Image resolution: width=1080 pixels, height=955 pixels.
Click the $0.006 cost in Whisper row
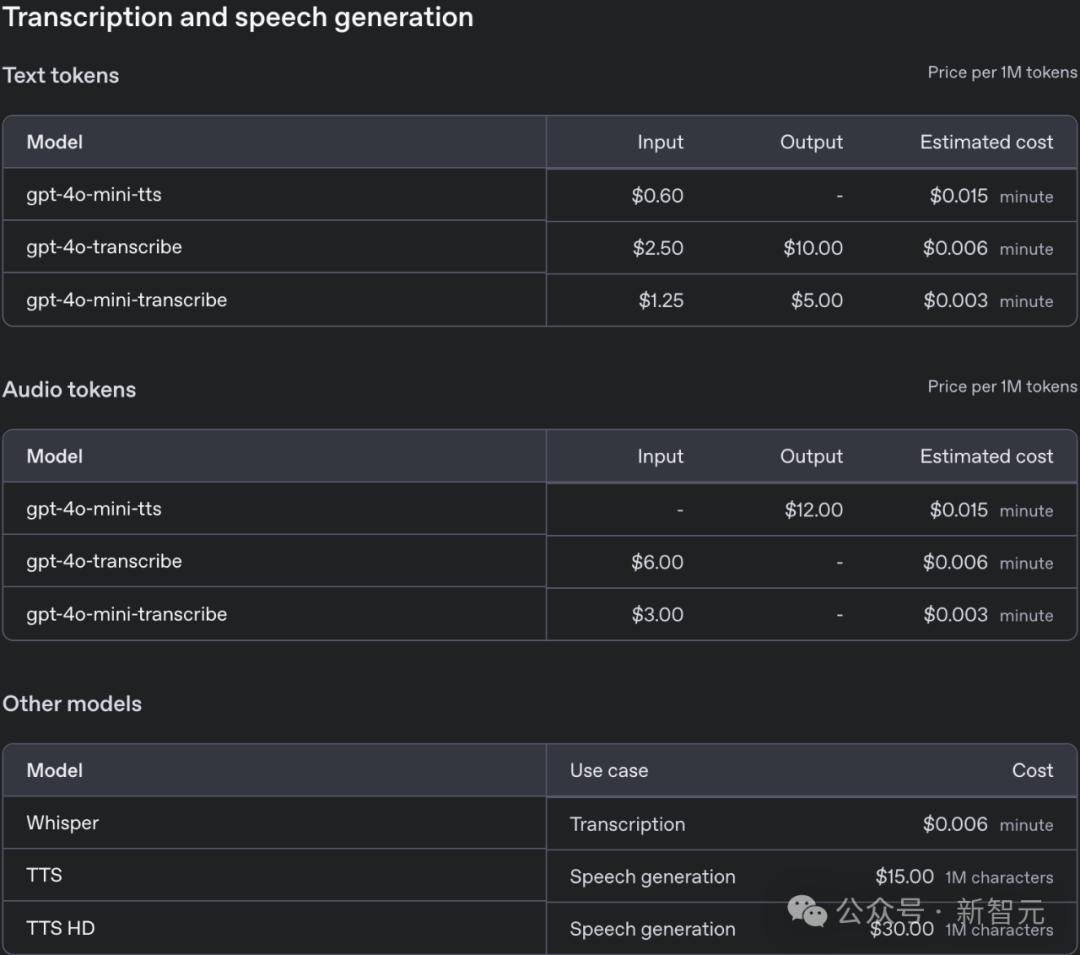pos(955,823)
